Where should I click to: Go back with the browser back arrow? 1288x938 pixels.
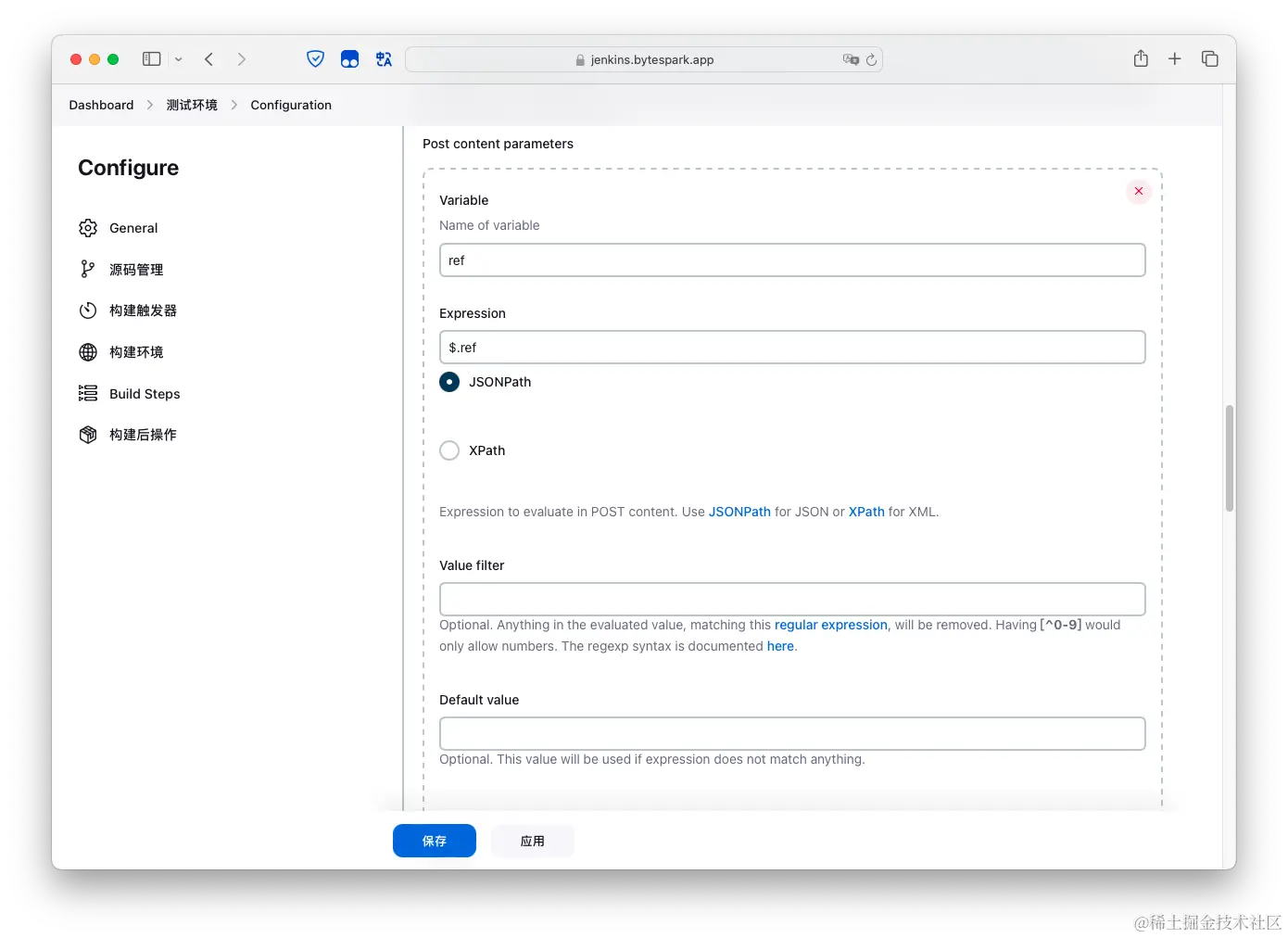209,59
